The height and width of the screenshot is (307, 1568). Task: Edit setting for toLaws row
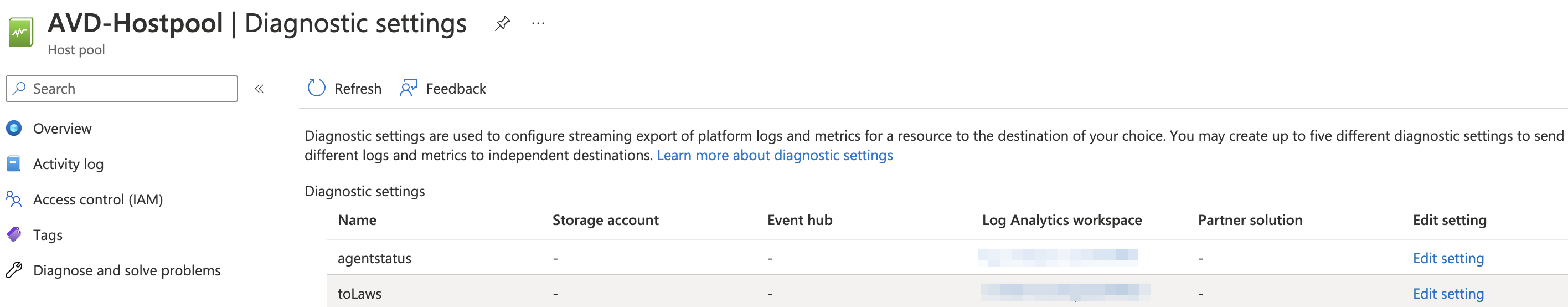(1447, 294)
